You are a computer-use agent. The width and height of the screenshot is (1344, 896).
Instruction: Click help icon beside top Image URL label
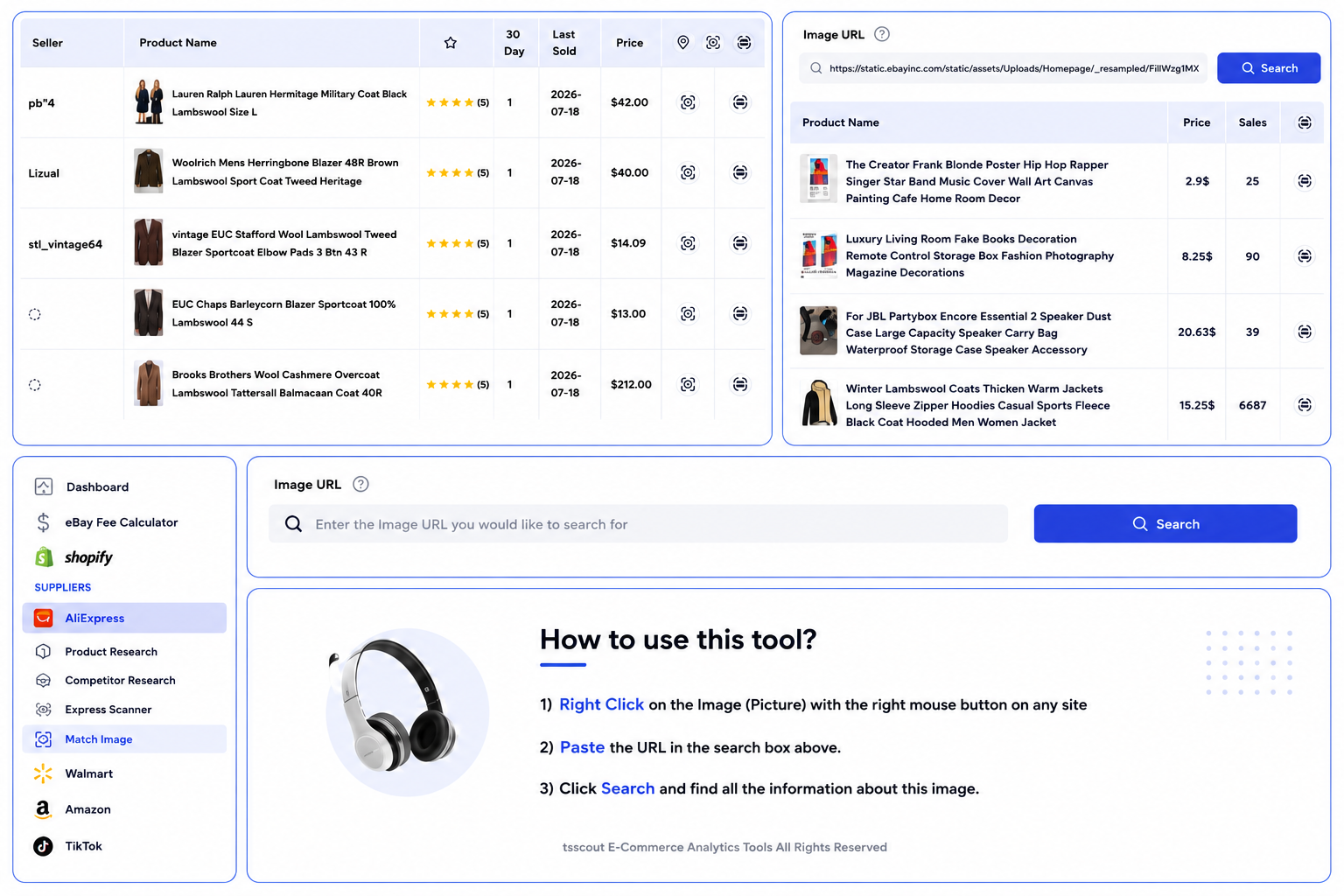[882, 34]
